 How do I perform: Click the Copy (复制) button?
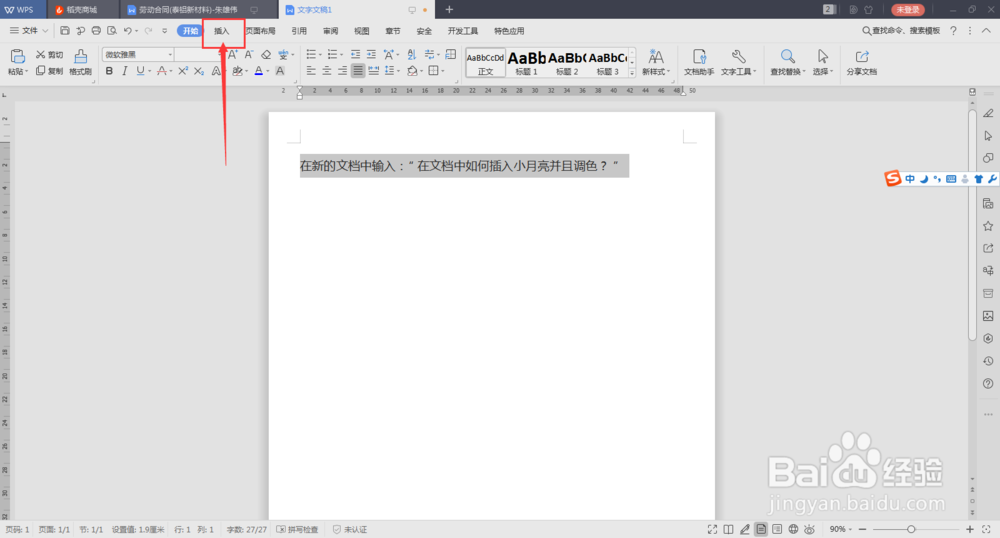pos(49,71)
